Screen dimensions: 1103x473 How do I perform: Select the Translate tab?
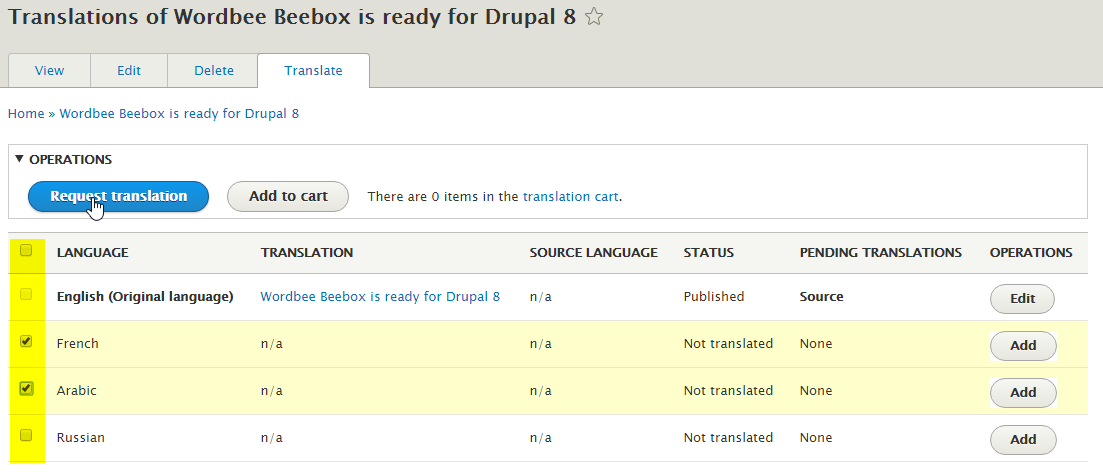pos(313,71)
